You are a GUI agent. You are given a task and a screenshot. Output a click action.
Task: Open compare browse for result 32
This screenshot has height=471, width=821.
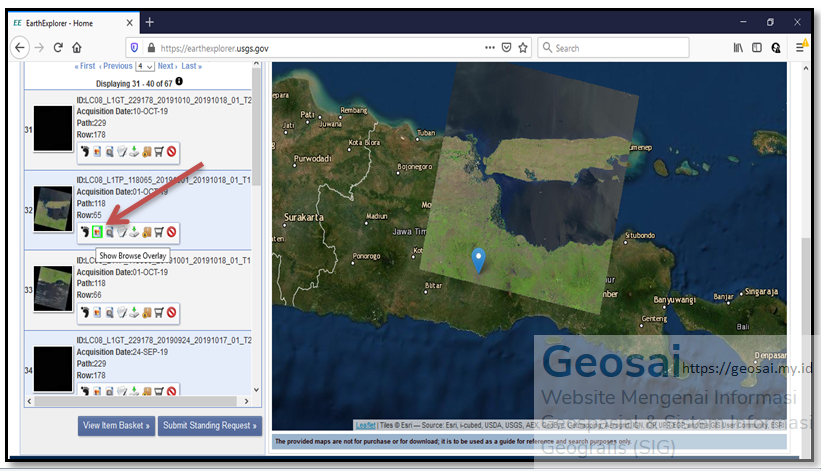(109, 232)
